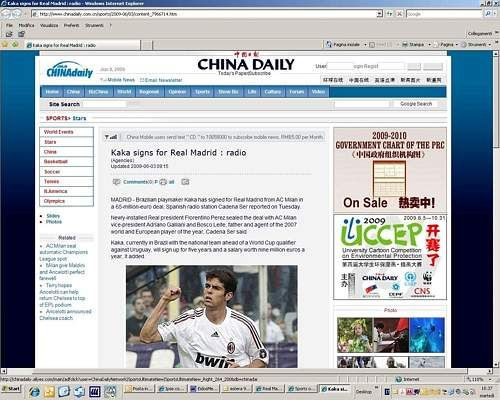Expand Pagina iniziale dropdown arrow

tap(365, 45)
